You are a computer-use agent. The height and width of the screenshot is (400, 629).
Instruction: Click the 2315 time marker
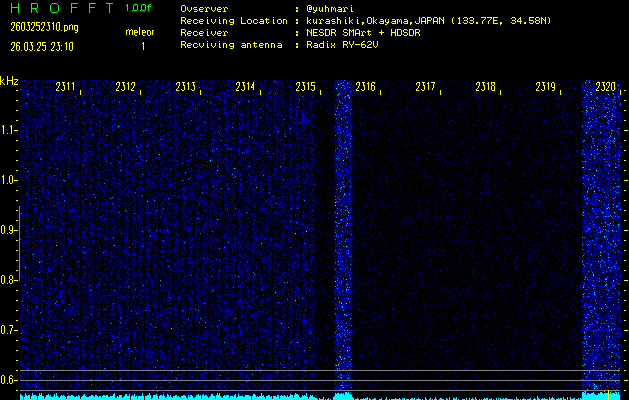[305, 88]
